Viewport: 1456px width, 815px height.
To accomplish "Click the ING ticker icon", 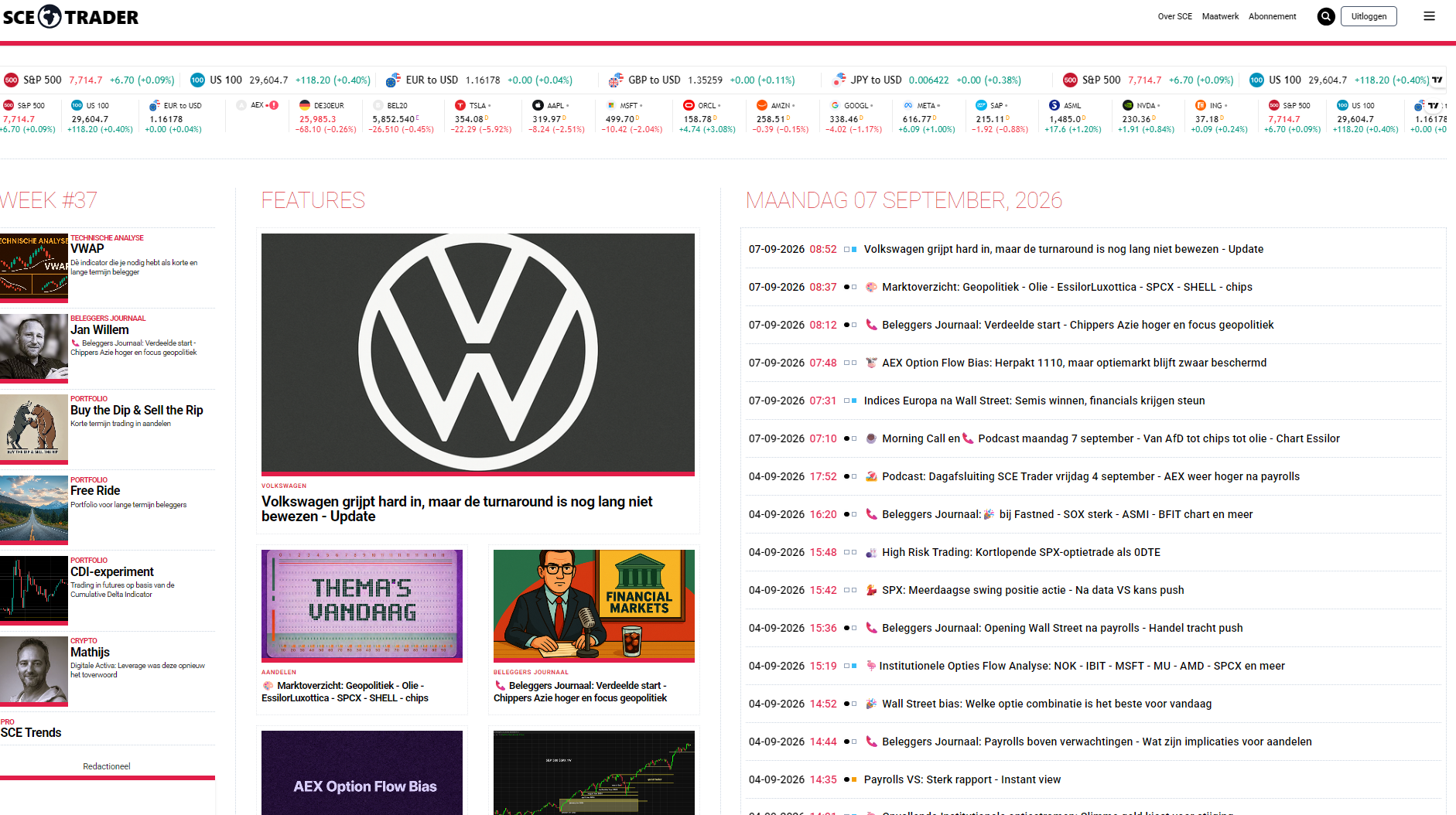I will [1201, 105].
